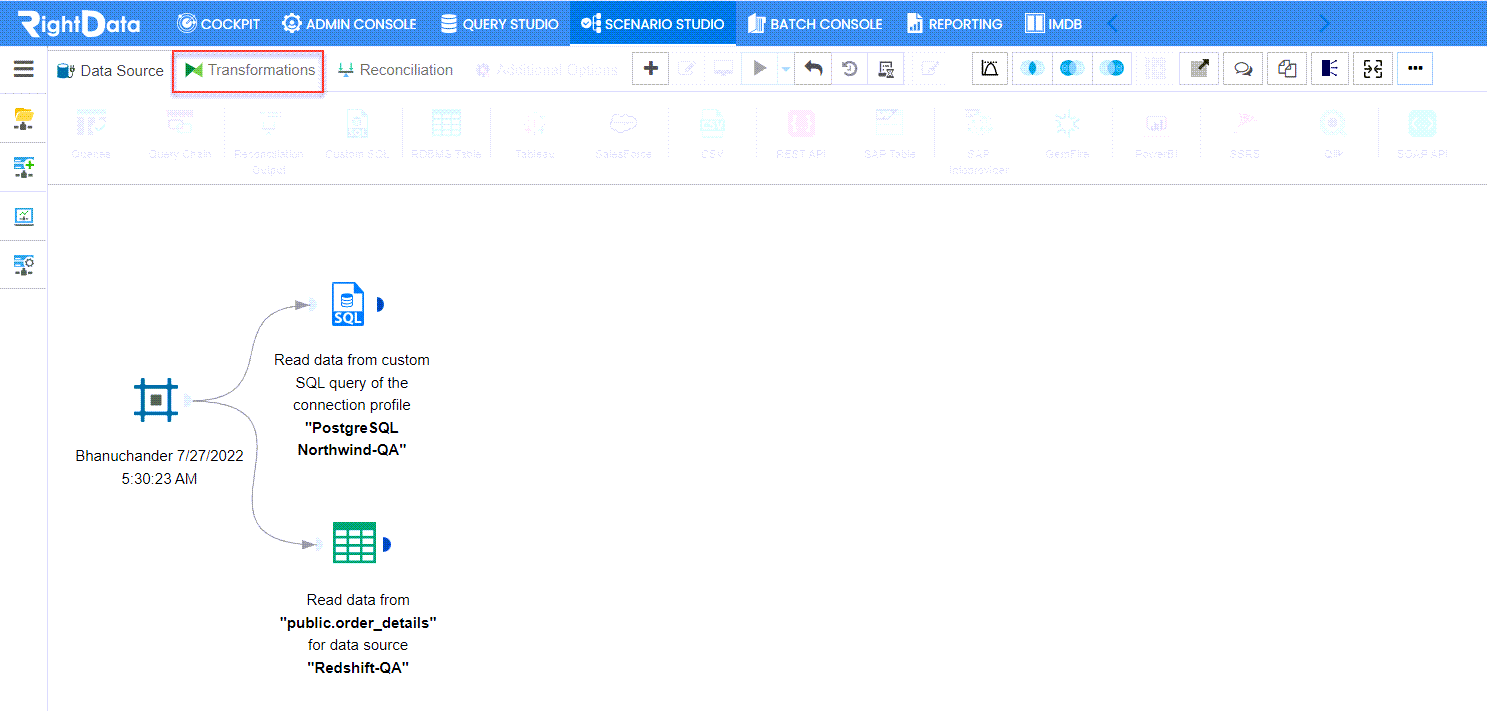
Task: Click the "PostgreSQL Northwind-QA" label
Action: click(x=352, y=439)
